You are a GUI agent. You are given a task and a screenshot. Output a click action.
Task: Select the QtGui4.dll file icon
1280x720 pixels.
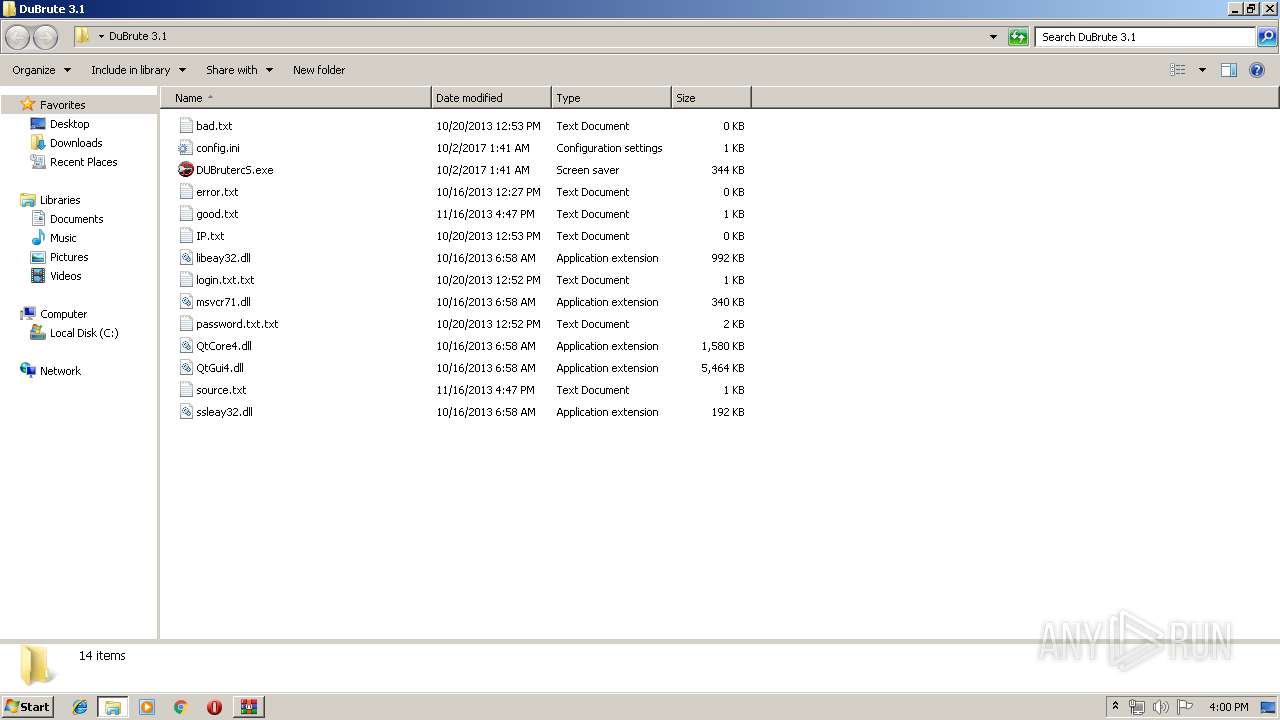point(186,368)
